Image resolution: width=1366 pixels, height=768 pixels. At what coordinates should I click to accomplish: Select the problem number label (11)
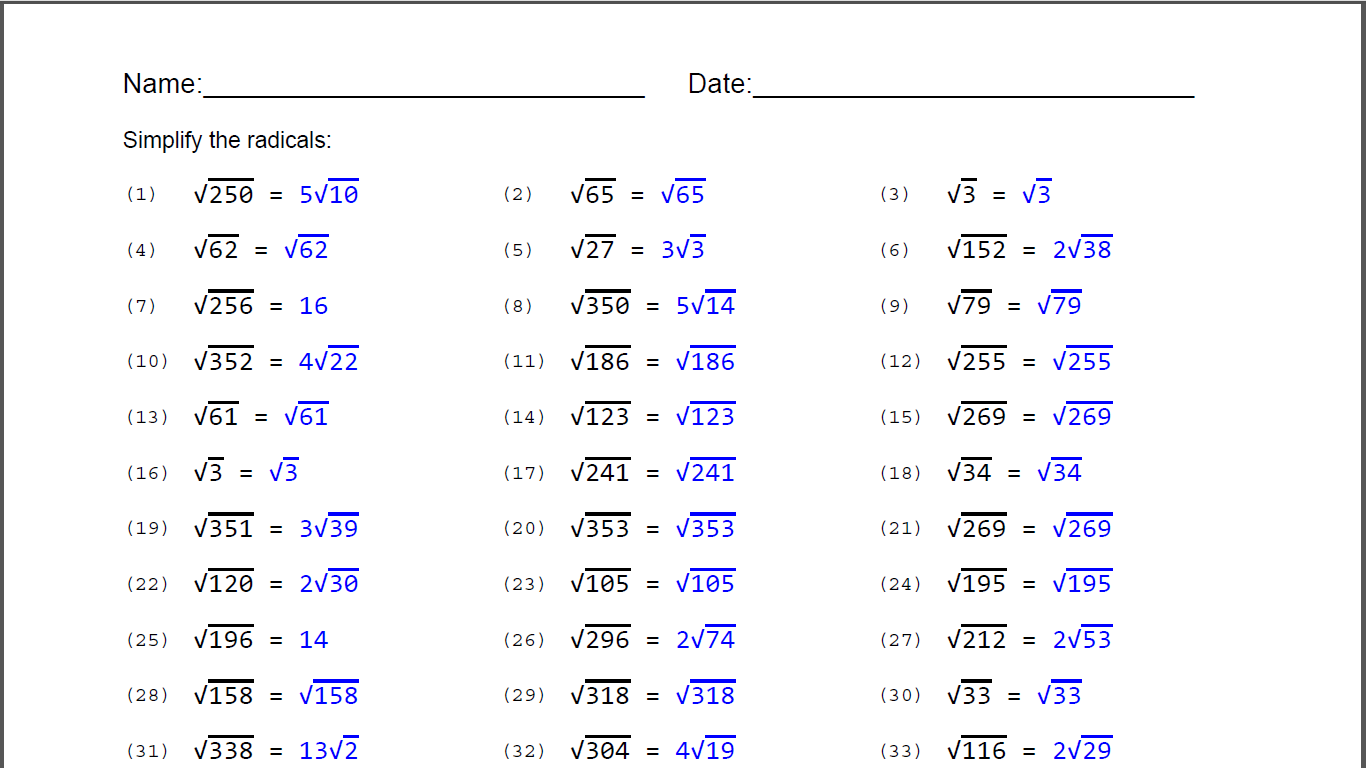tap(525, 361)
